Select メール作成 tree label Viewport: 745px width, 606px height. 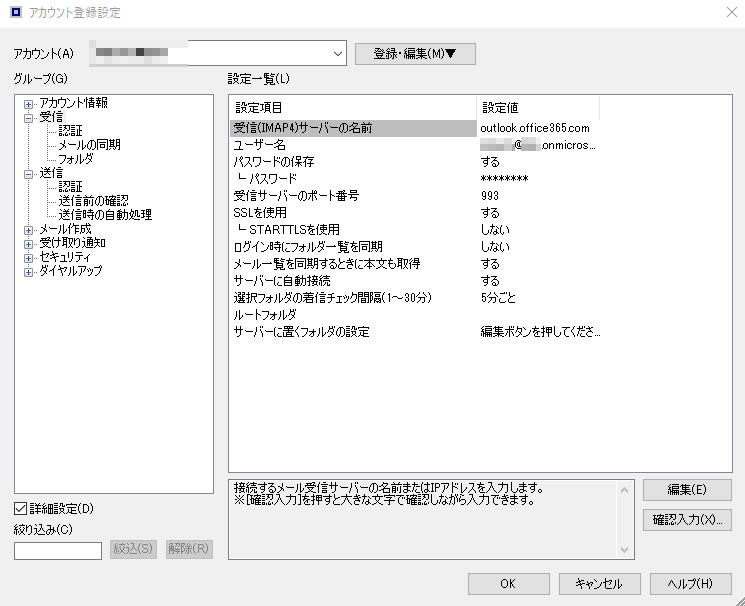[65, 229]
